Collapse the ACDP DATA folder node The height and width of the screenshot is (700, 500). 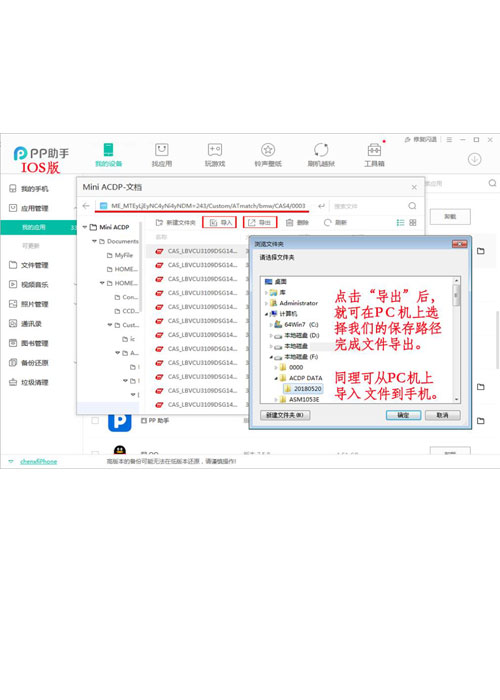pyautogui.click(x=276, y=378)
